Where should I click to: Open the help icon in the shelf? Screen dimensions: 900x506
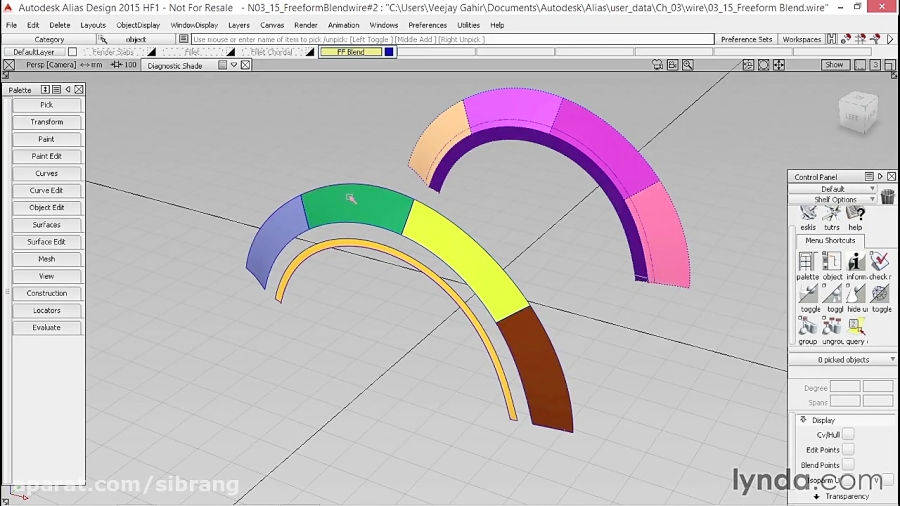(855, 214)
